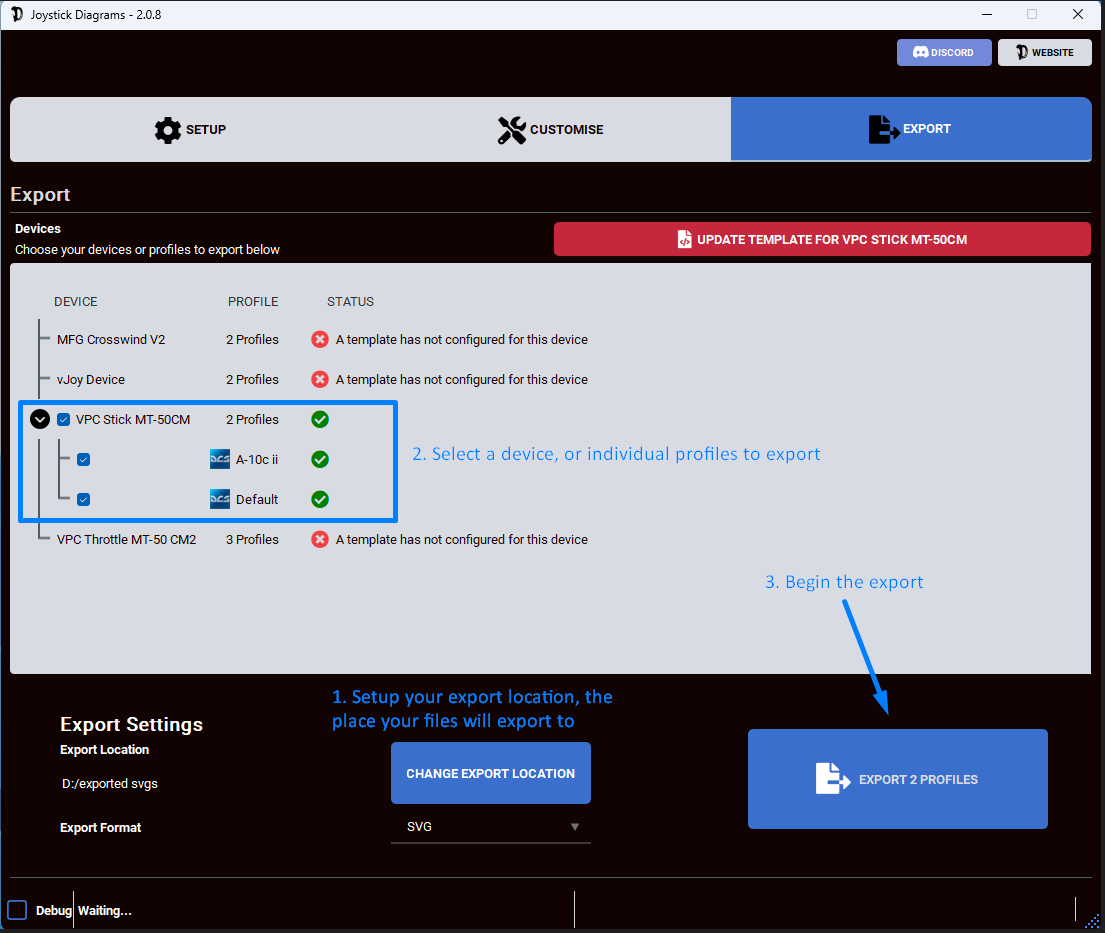This screenshot has height=933, width=1105.
Task: Click the VPC Stick MT-50CM device name
Action: 133,419
